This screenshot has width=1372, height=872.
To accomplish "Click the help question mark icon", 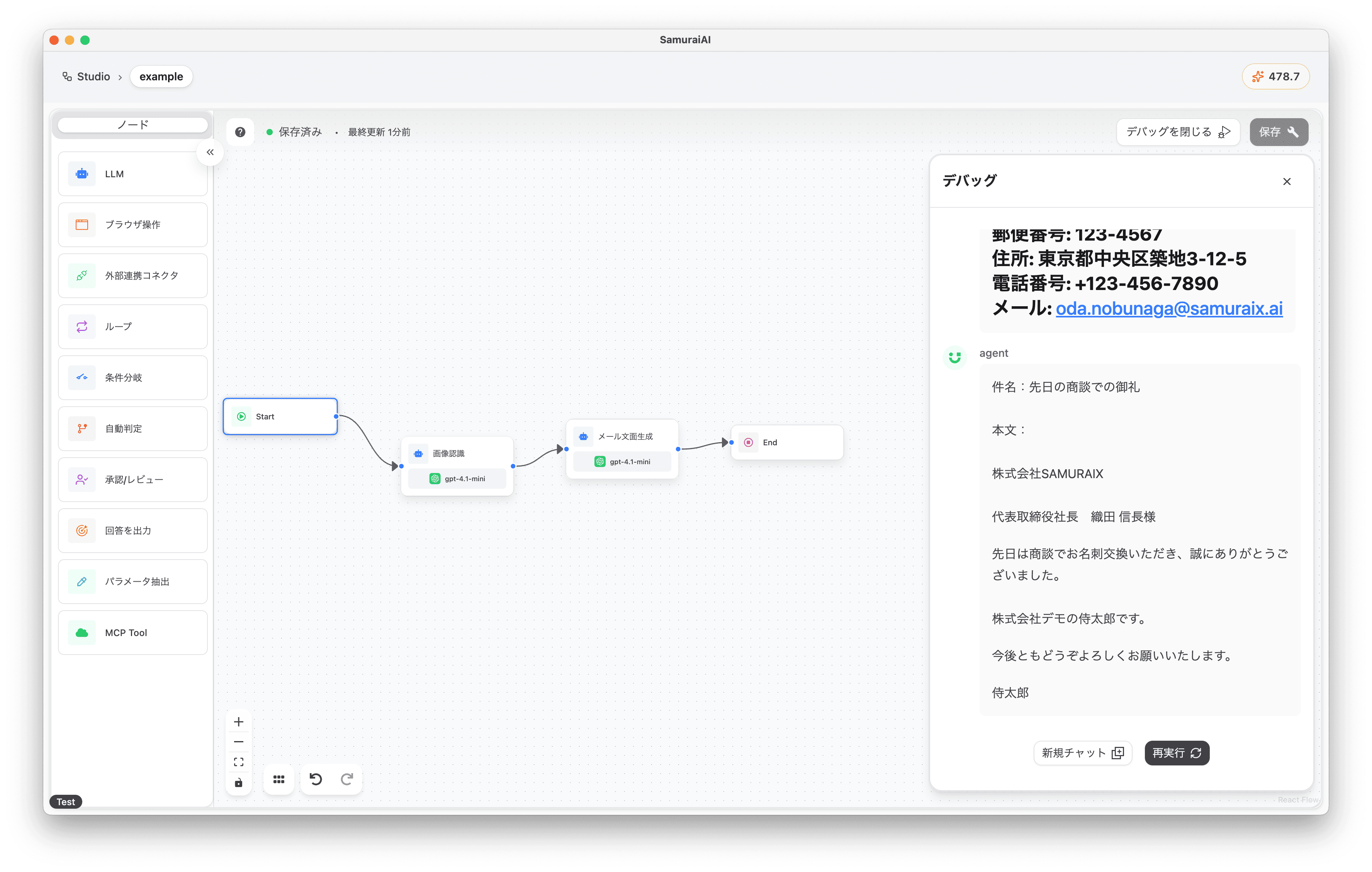I will [x=240, y=132].
